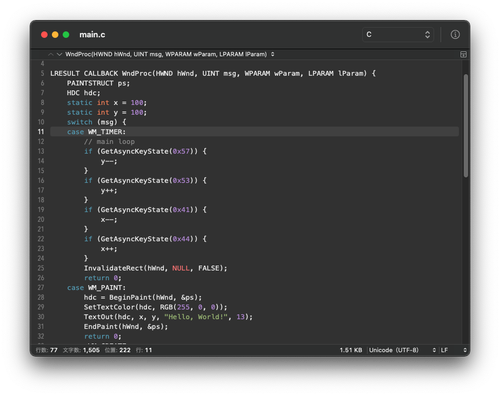The image size is (500, 396).
Task: Open the WndProc outline navigation dropdown
Action: [x=169, y=54]
